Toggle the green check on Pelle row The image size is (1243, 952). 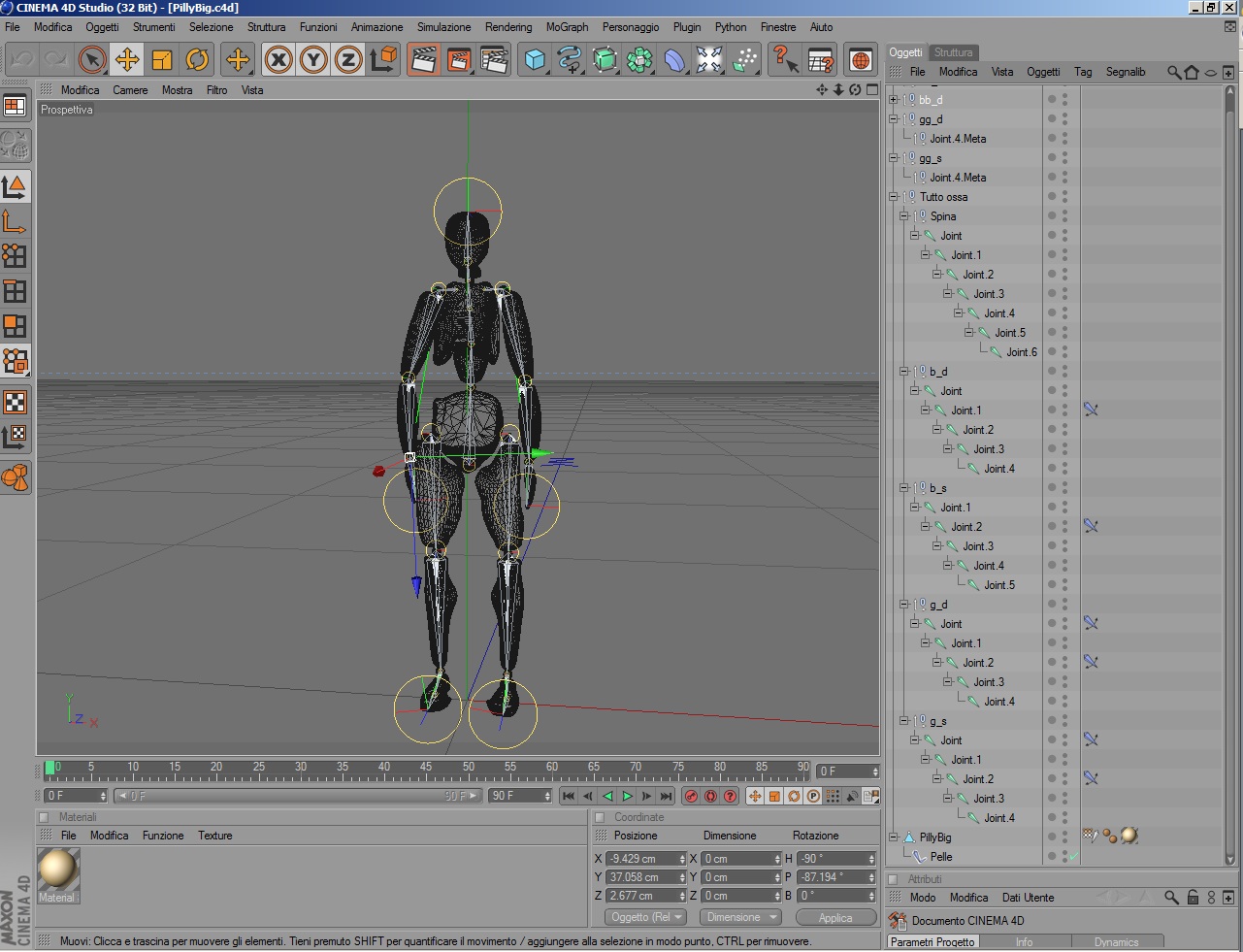(1073, 857)
